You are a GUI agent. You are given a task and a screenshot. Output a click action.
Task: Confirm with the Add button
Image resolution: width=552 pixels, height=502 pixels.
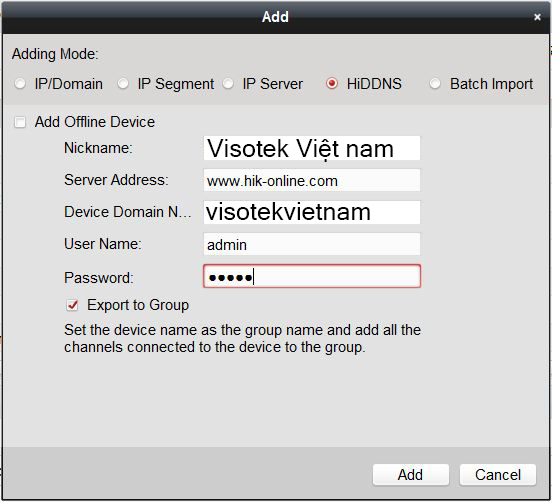[411, 475]
